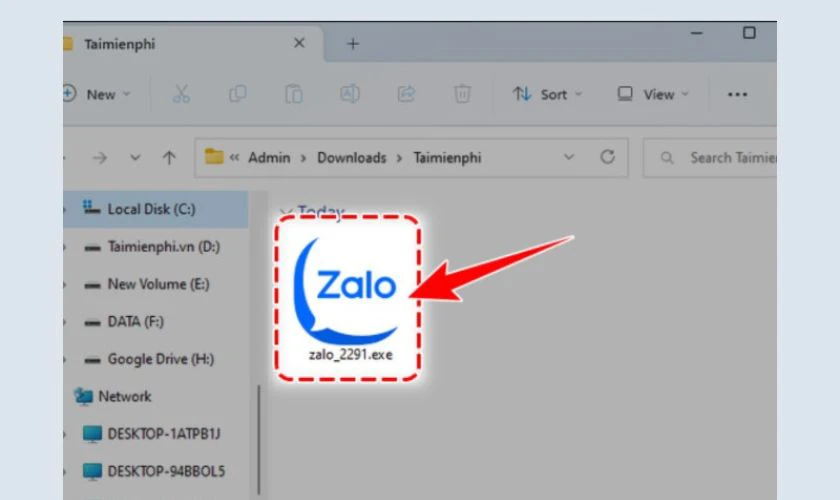Expand the address bar history chevron
This screenshot has width=840, height=500.
(569, 157)
